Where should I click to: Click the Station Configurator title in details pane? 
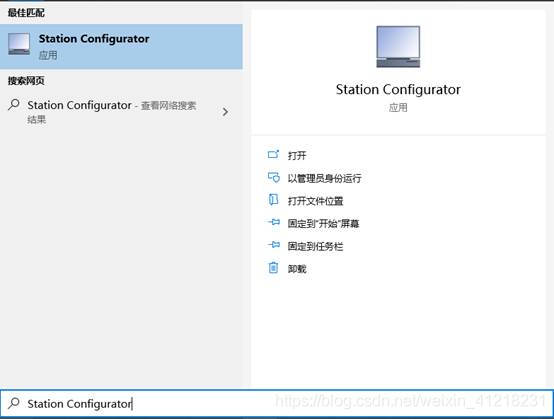(398, 90)
